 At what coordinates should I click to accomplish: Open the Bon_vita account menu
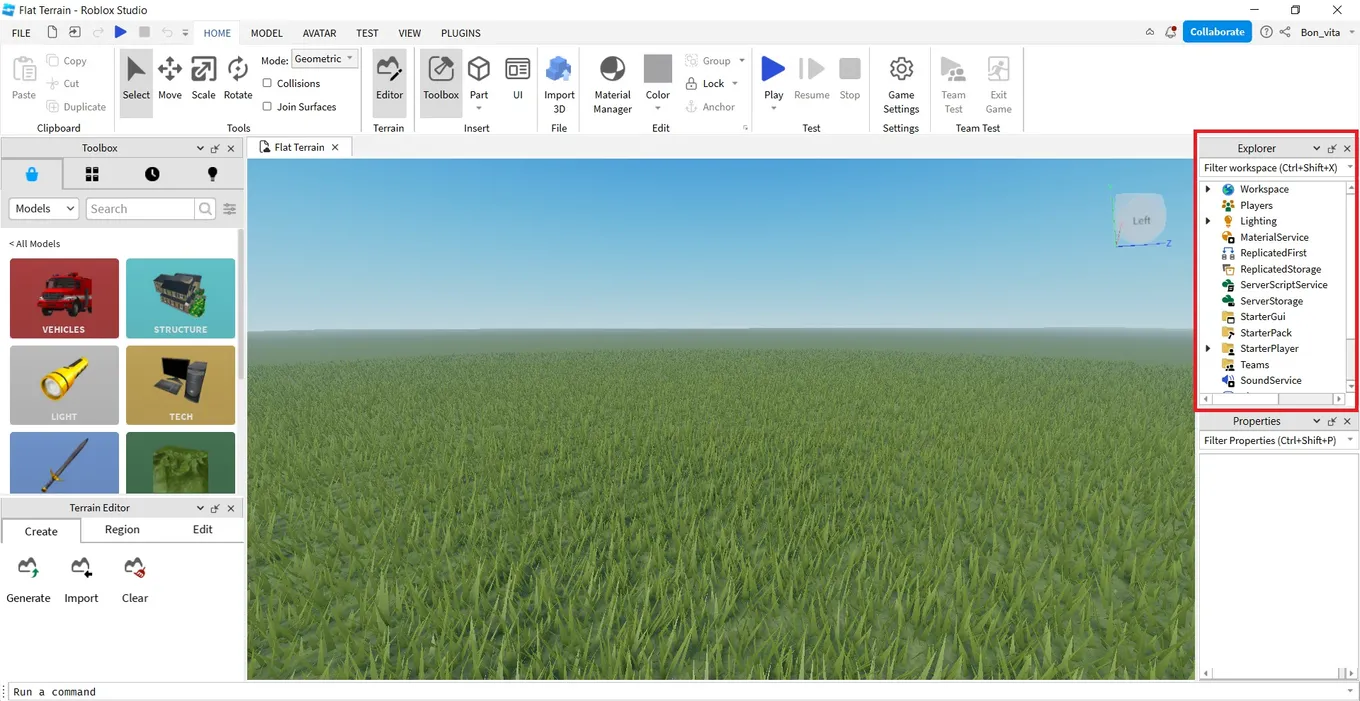click(1326, 32)
